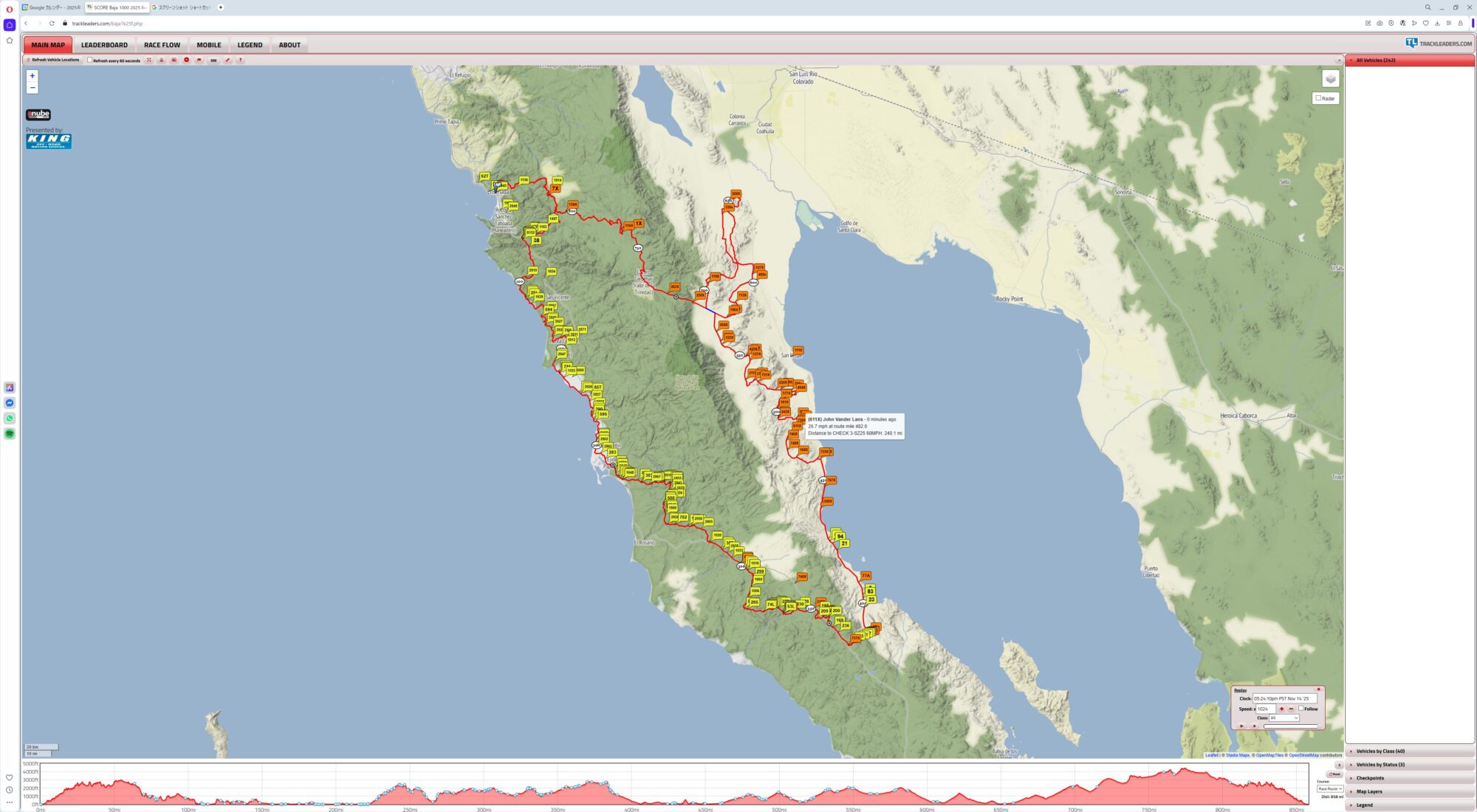Increase replay speed with plus icon
The height and width of the screenshot is (812, 1477).
click(1282, 709)
